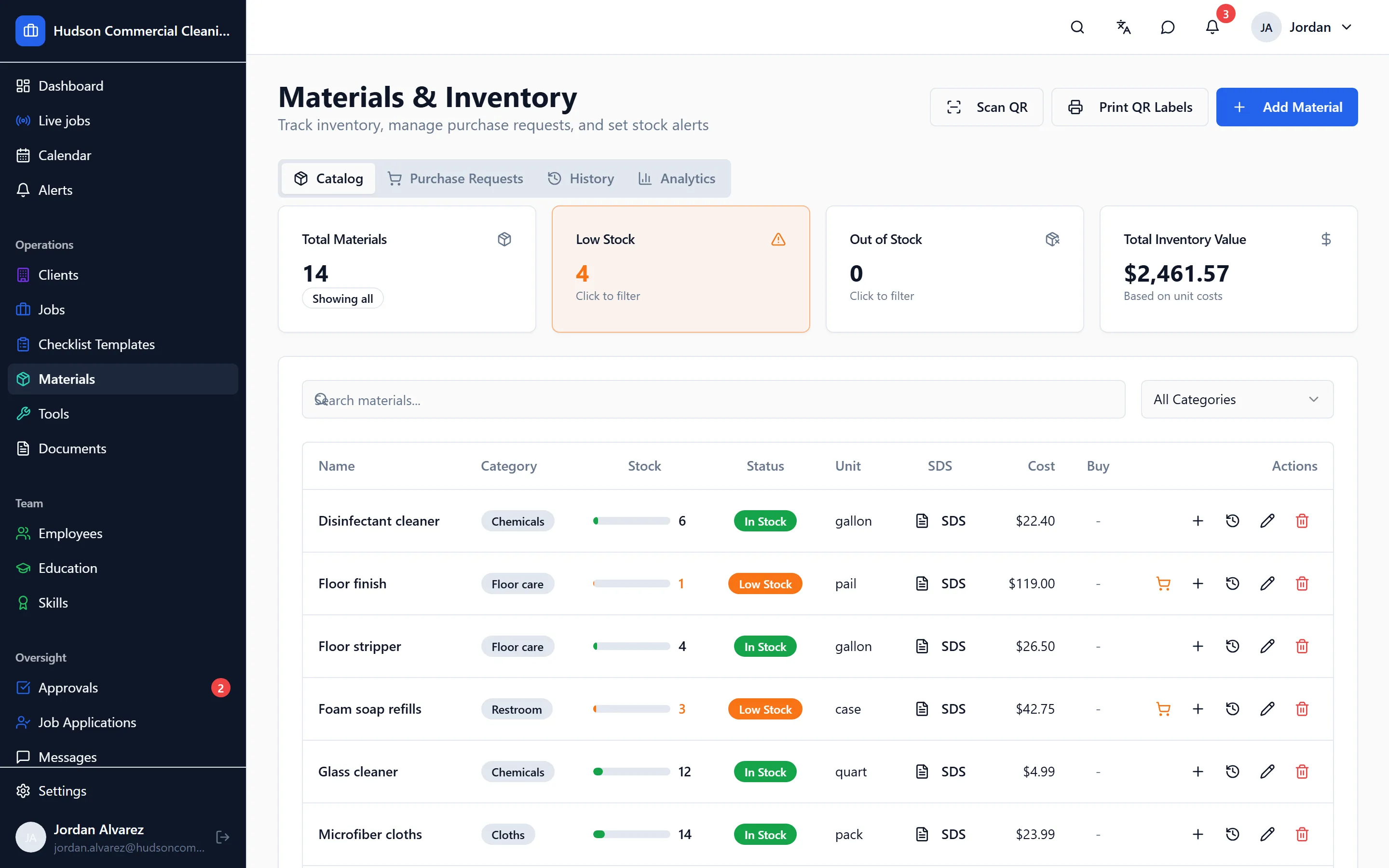Click the Microfiber cloths stock bar

point(631,834)
